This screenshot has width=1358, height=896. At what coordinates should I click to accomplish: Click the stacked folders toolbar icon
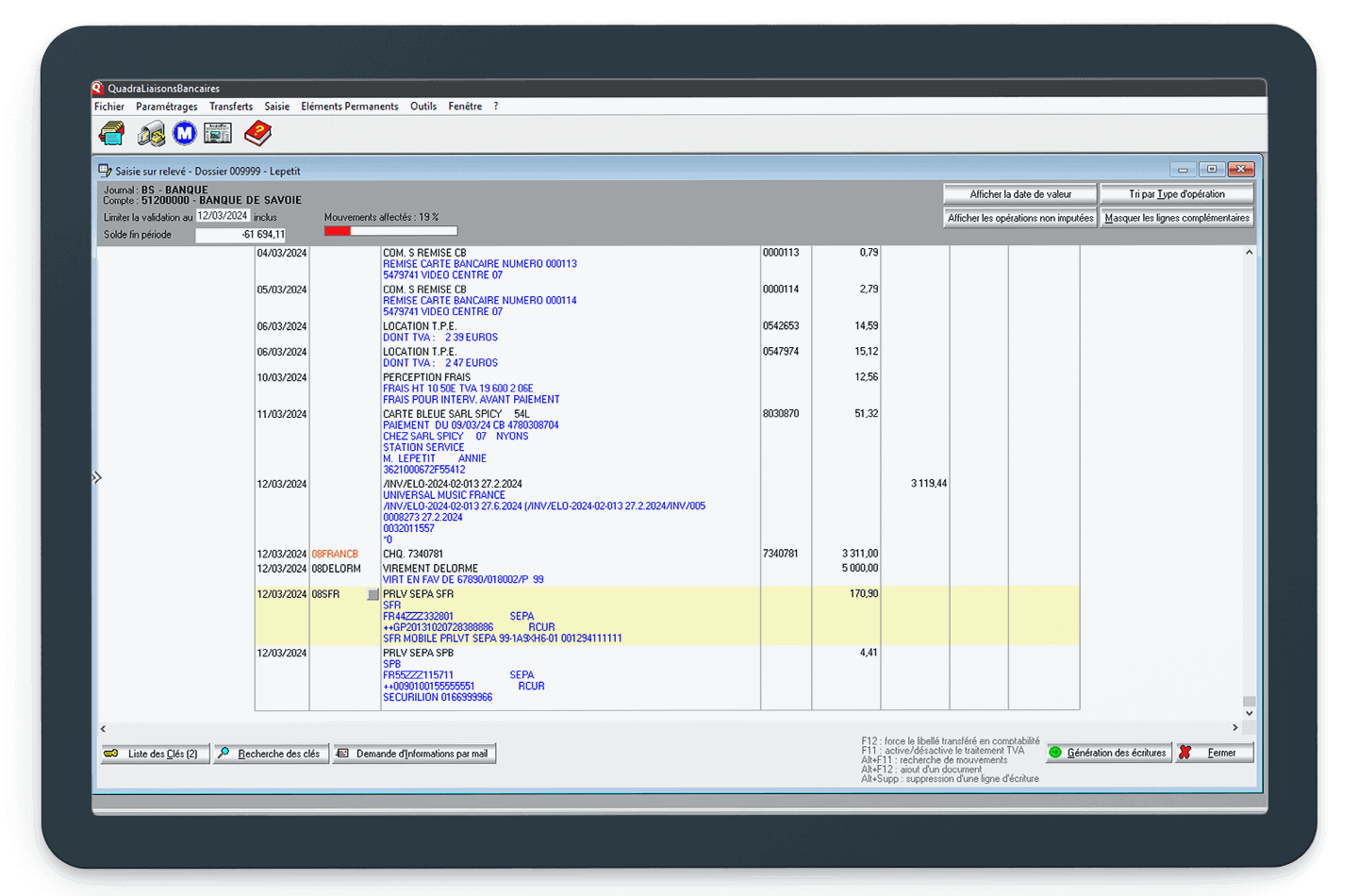(112, 134)
